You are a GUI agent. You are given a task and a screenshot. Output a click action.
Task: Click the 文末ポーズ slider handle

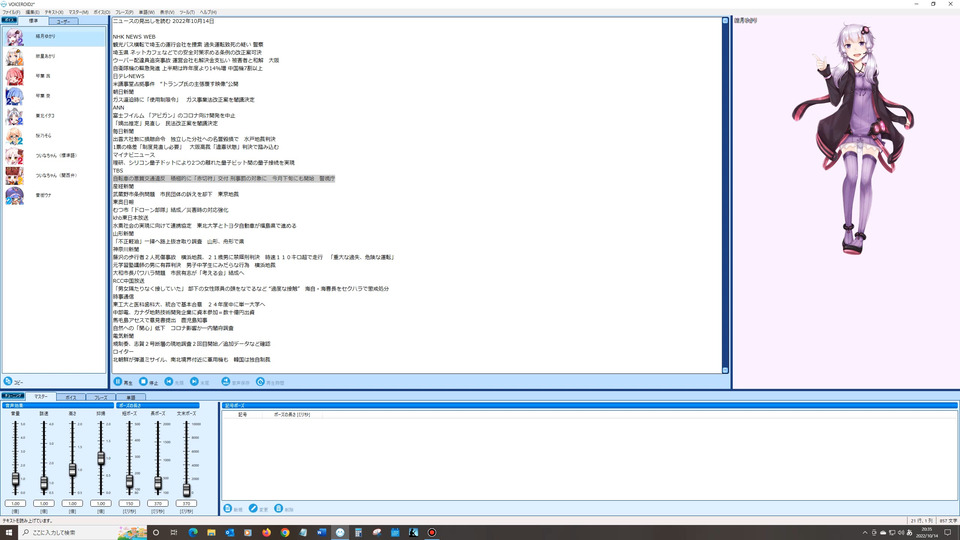tap(186, 489)
